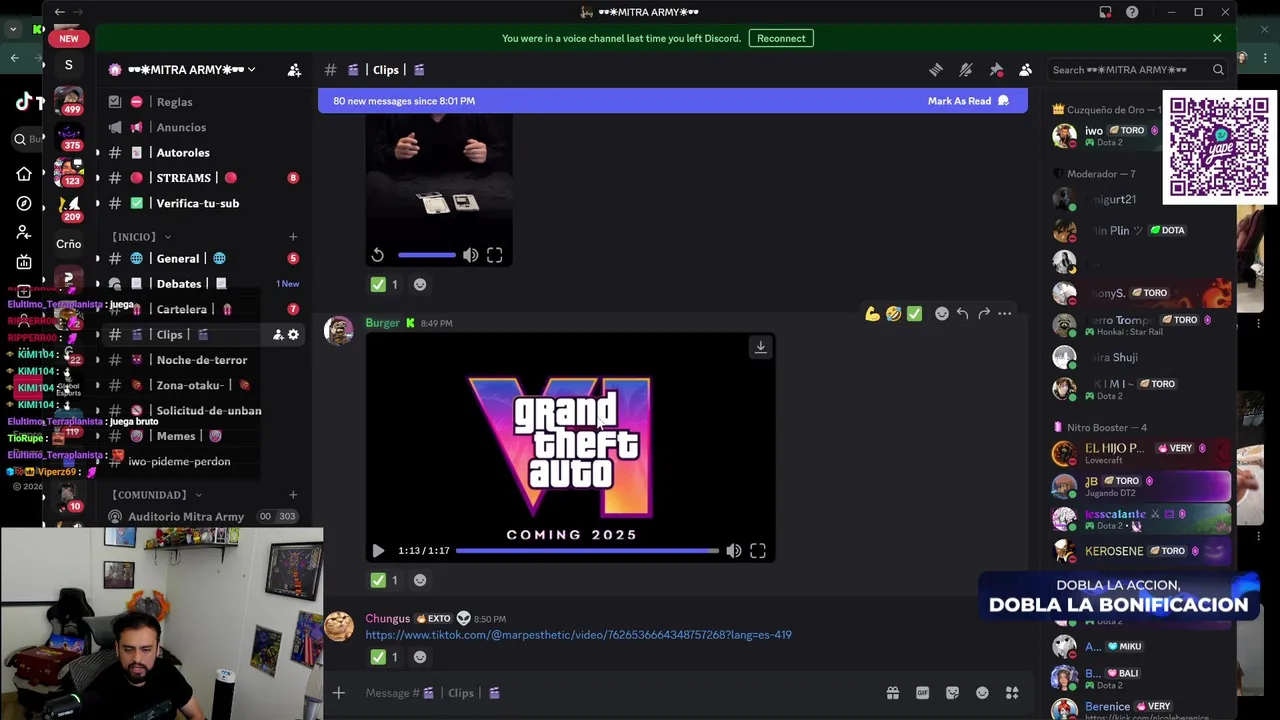Expand threads of General channel
Viewport: 1280px width, 720px height.
click(97, 259)
